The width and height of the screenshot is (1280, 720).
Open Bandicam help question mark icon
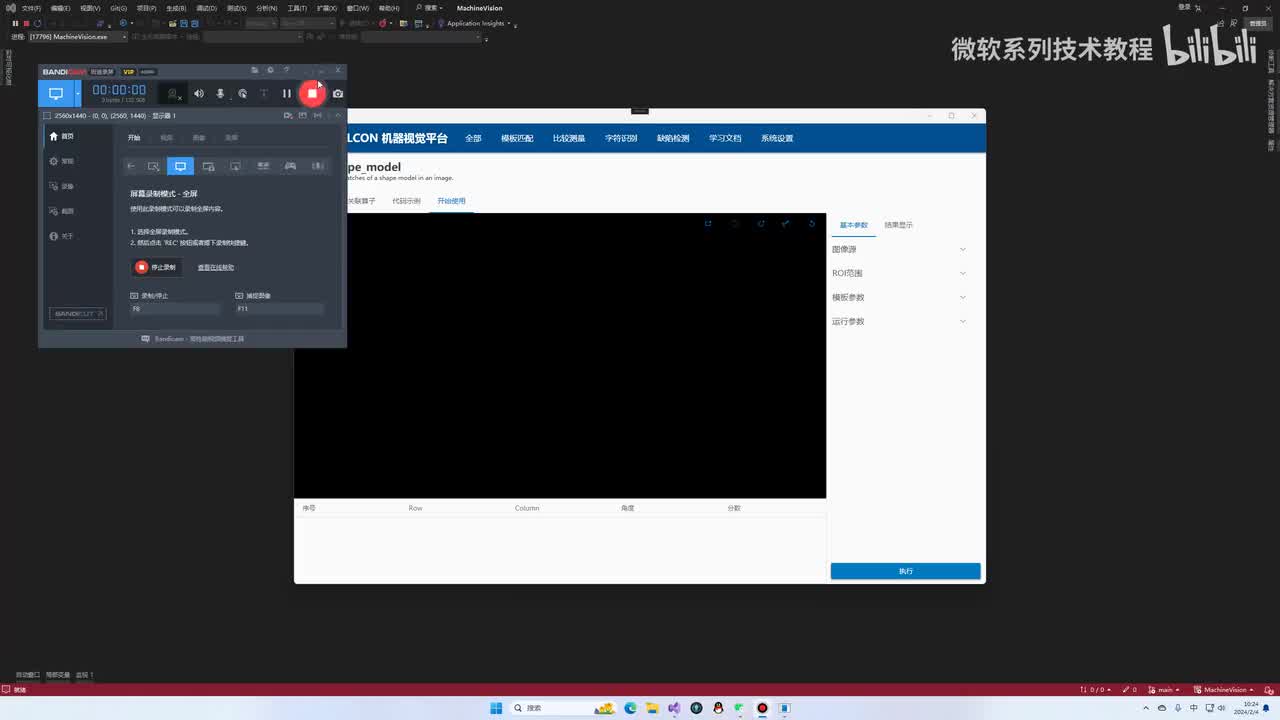(x=286, y=70)
